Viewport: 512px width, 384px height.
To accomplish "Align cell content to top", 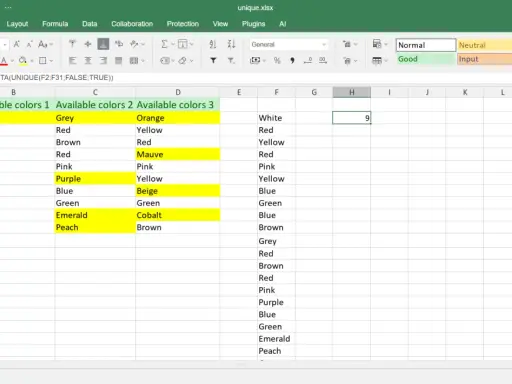I will [72, 44].
